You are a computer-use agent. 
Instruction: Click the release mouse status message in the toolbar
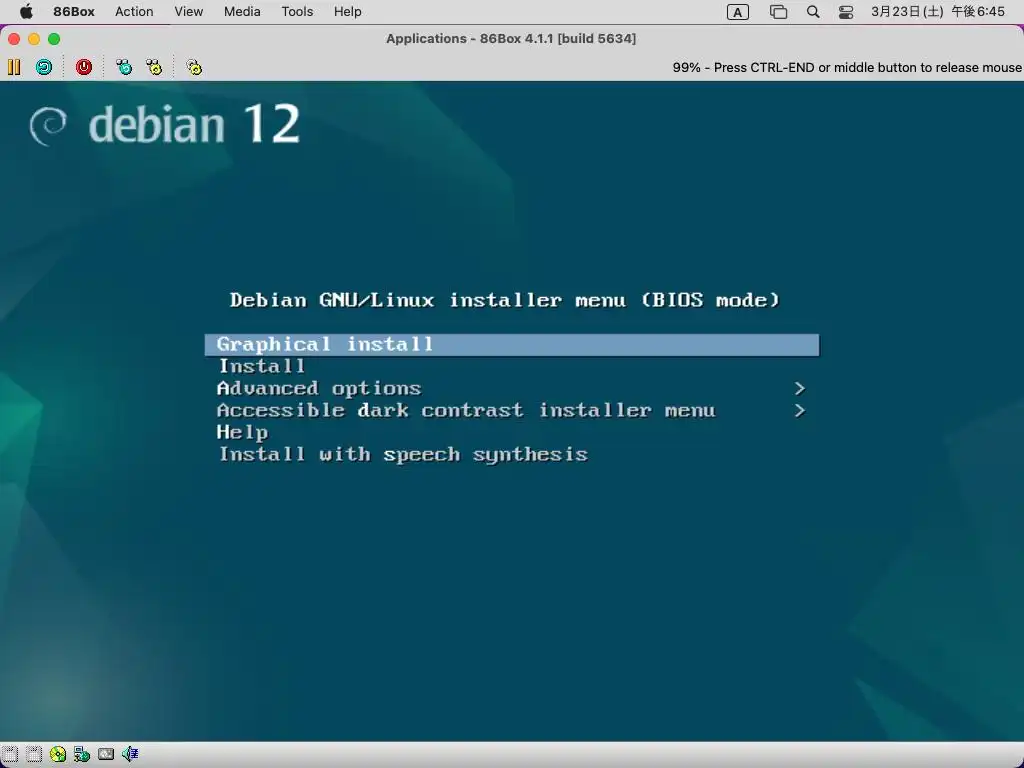click(847, 67)
